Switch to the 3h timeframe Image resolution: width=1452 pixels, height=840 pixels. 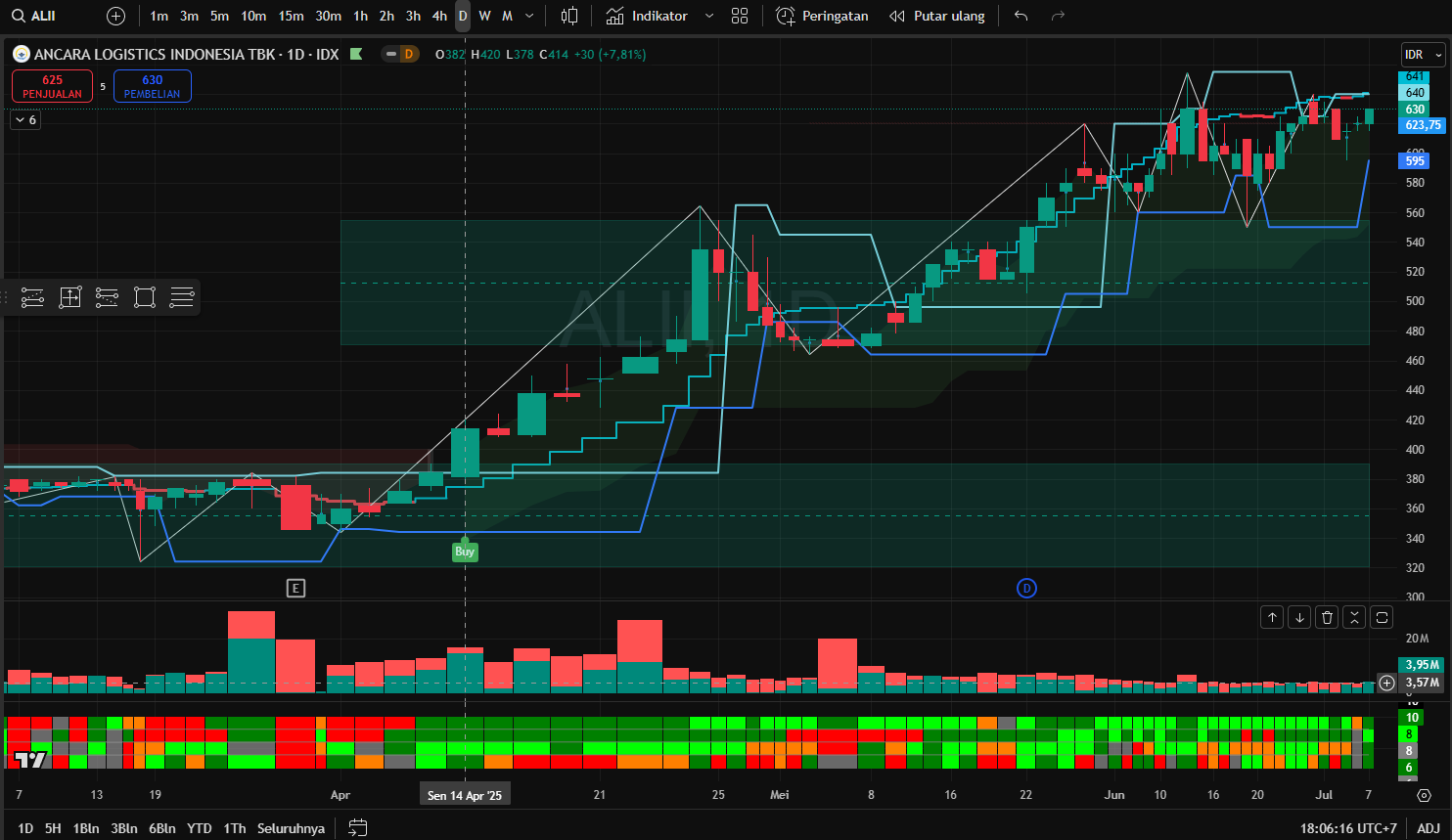[414, 16]
